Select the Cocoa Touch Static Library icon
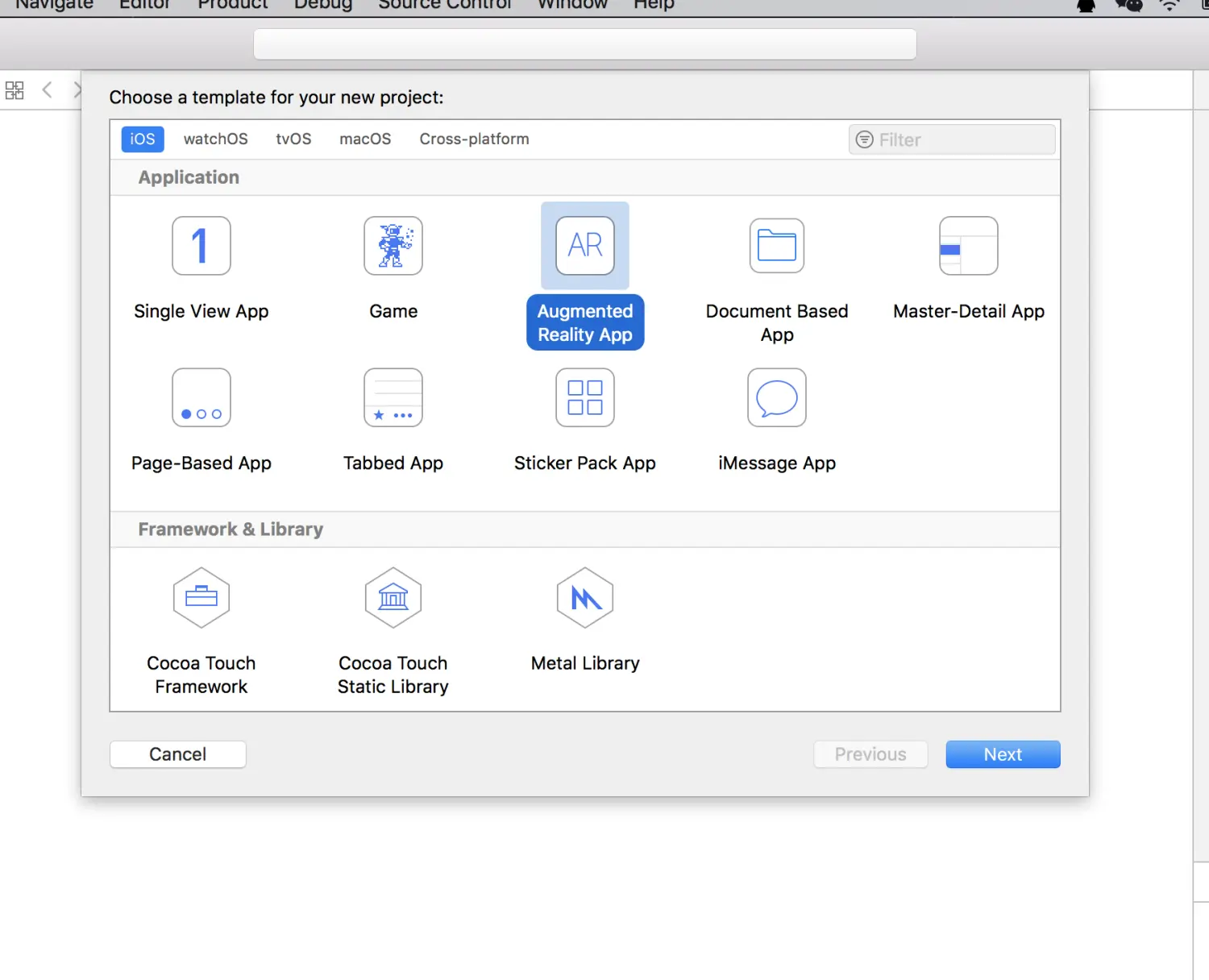This screenshot has height=980, width=1209. (393, 598)
